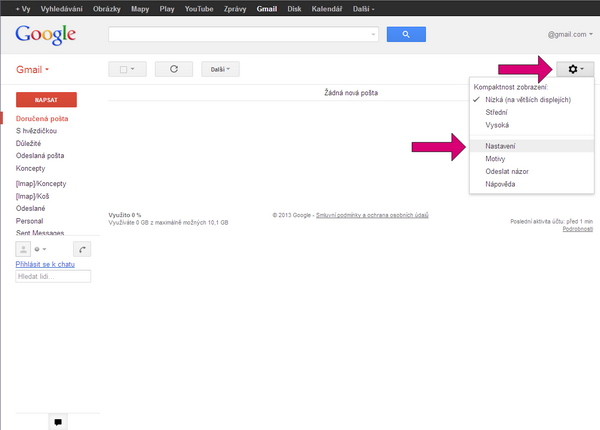Open Vyhledávání in the top bar
This screenshot has width=600, height=430.
[62, 9]
